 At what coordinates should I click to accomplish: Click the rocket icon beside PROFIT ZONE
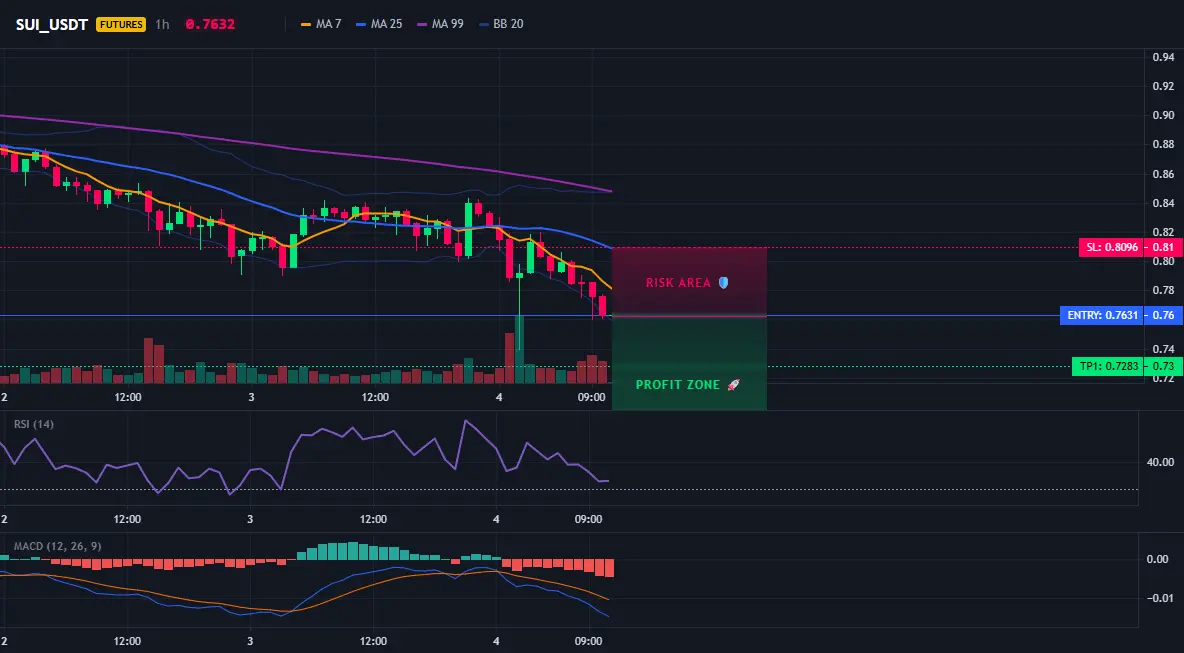coord(733,385)
